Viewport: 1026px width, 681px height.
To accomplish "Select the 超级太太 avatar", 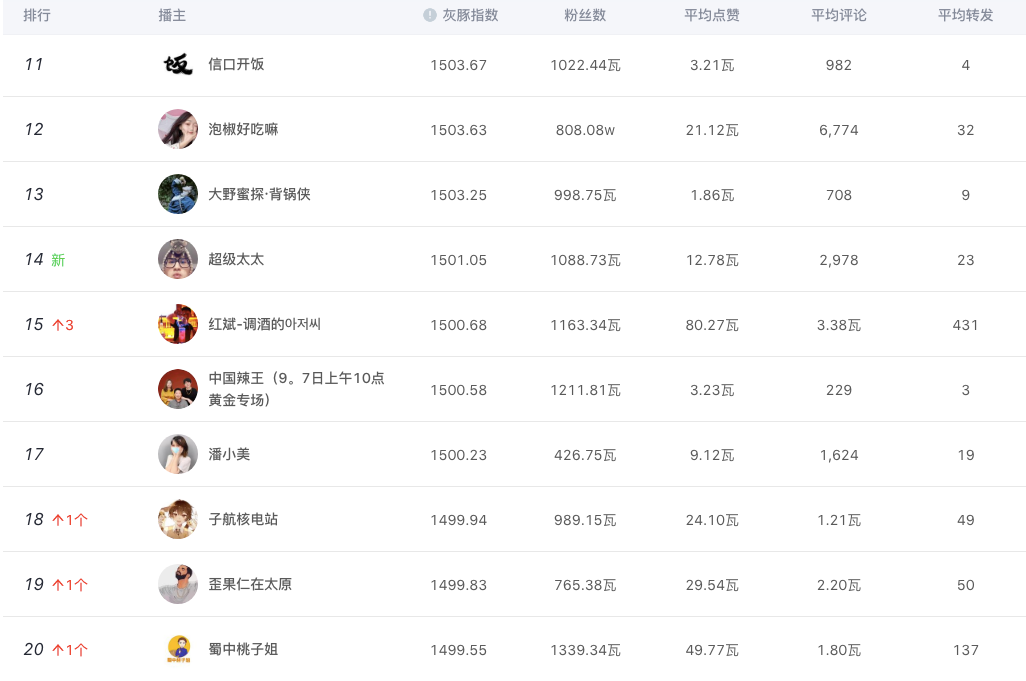I will (178, 259).
